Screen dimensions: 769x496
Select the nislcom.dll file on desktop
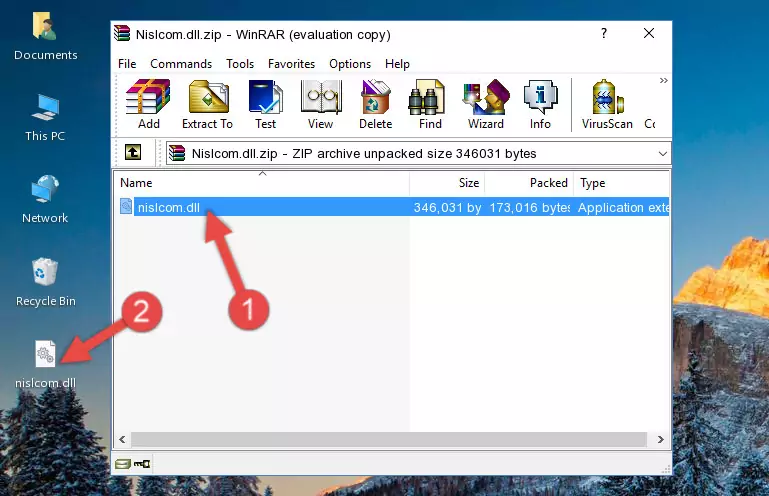coord(46,365)
